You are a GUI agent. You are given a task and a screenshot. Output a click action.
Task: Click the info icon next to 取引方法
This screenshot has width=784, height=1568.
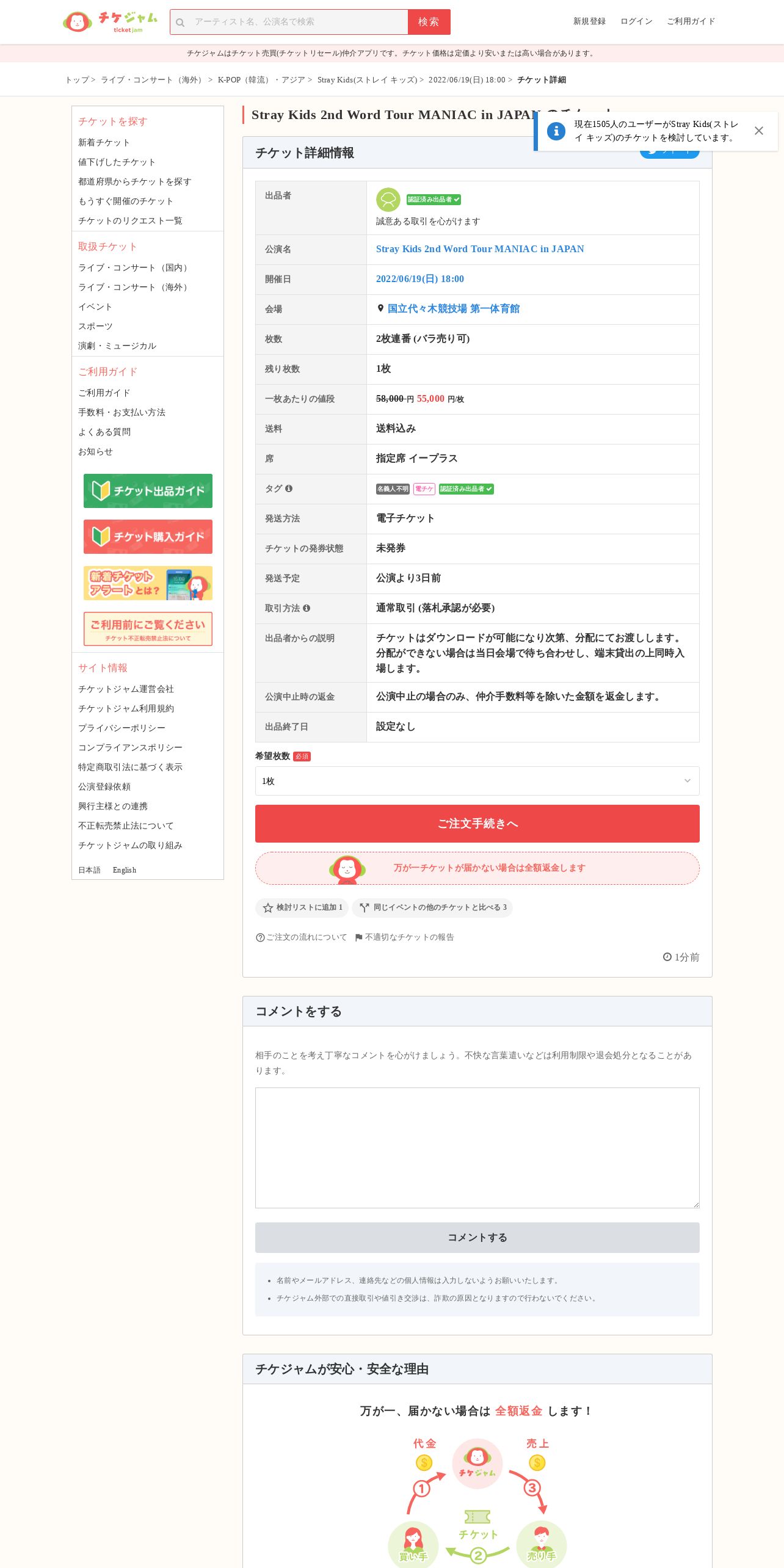click(307, 608)
